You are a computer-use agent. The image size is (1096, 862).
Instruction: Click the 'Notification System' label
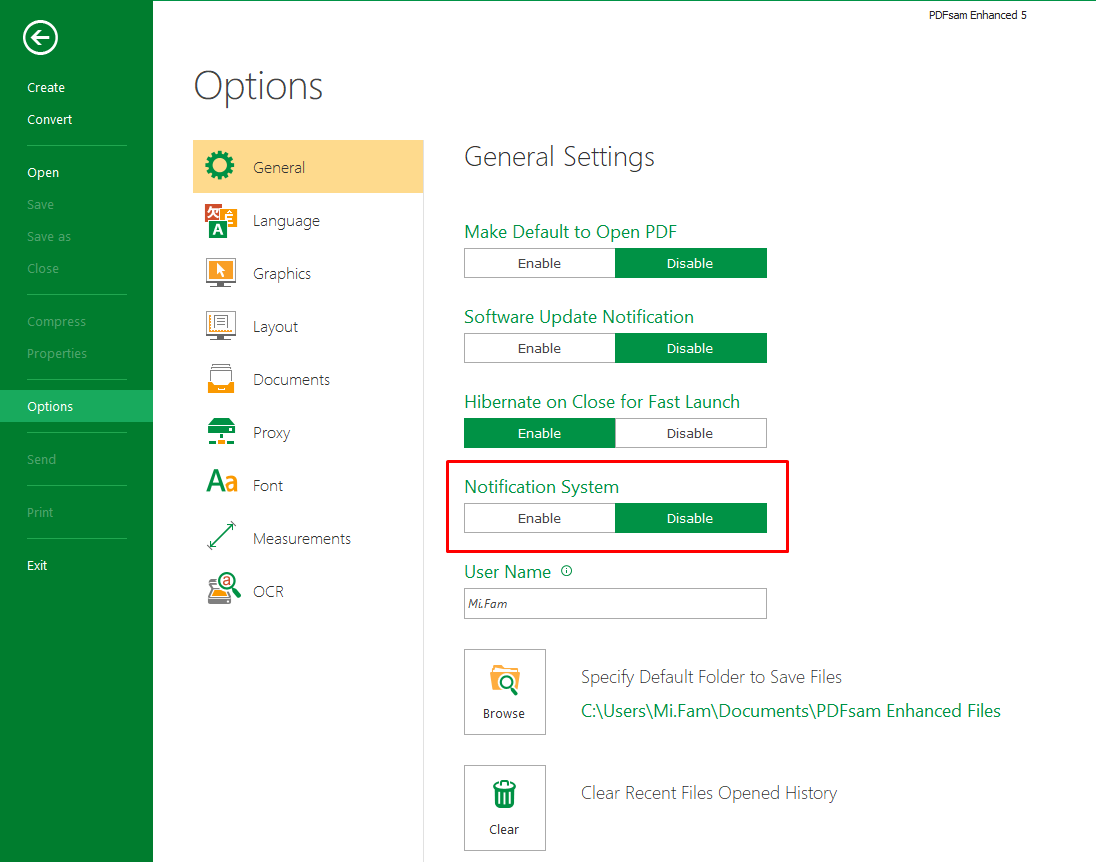542,487
